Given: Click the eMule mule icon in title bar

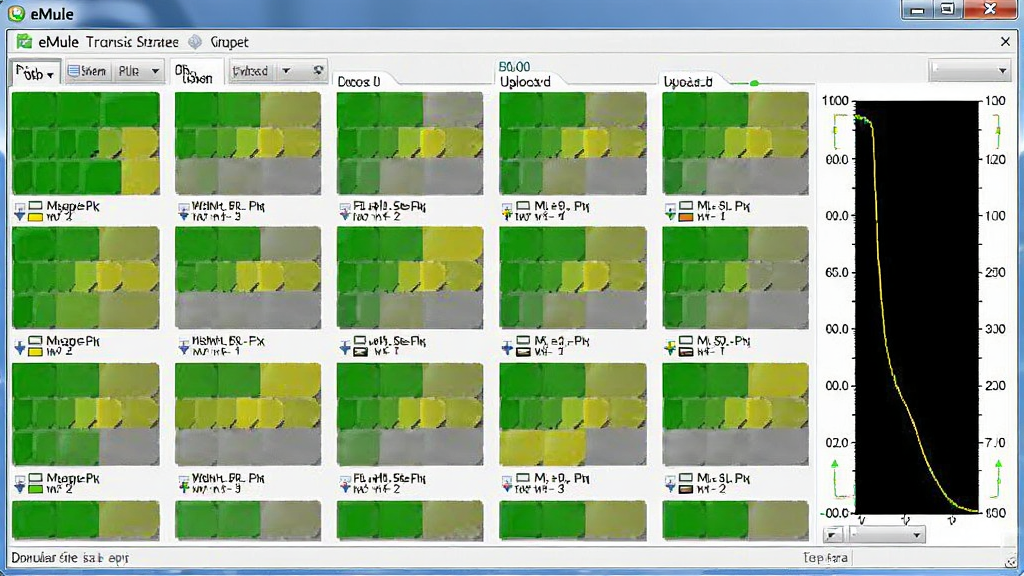Looking at the screenshot, I should 16,13.
